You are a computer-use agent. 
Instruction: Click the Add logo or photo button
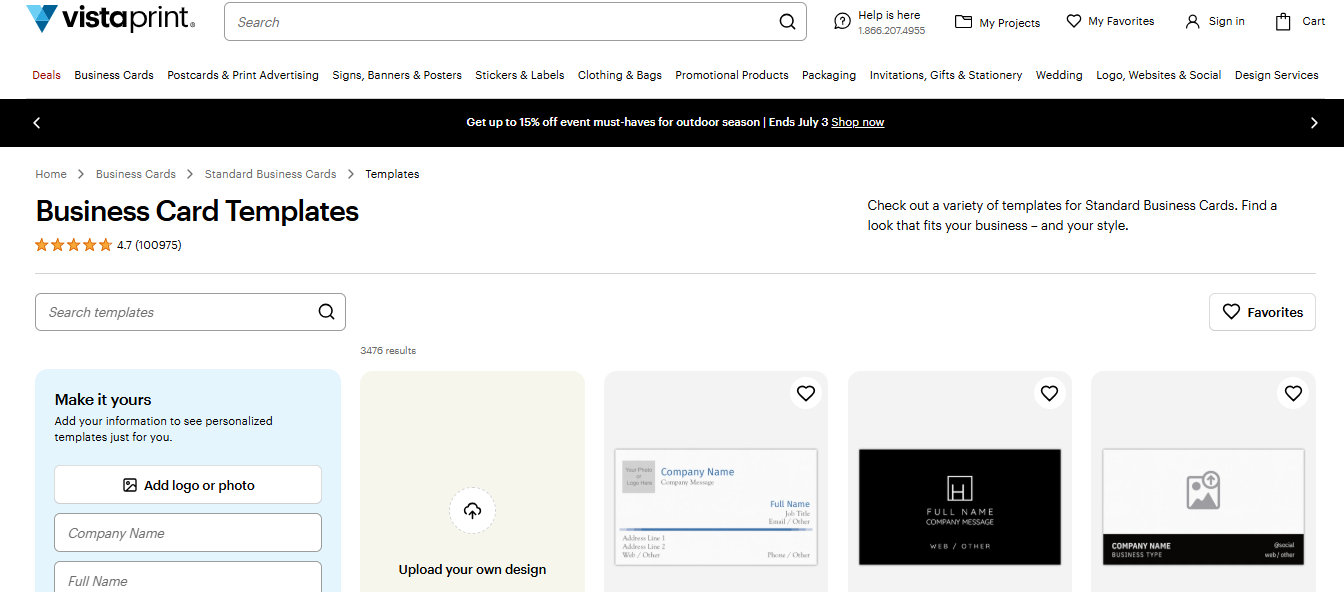tap(188, 485)
